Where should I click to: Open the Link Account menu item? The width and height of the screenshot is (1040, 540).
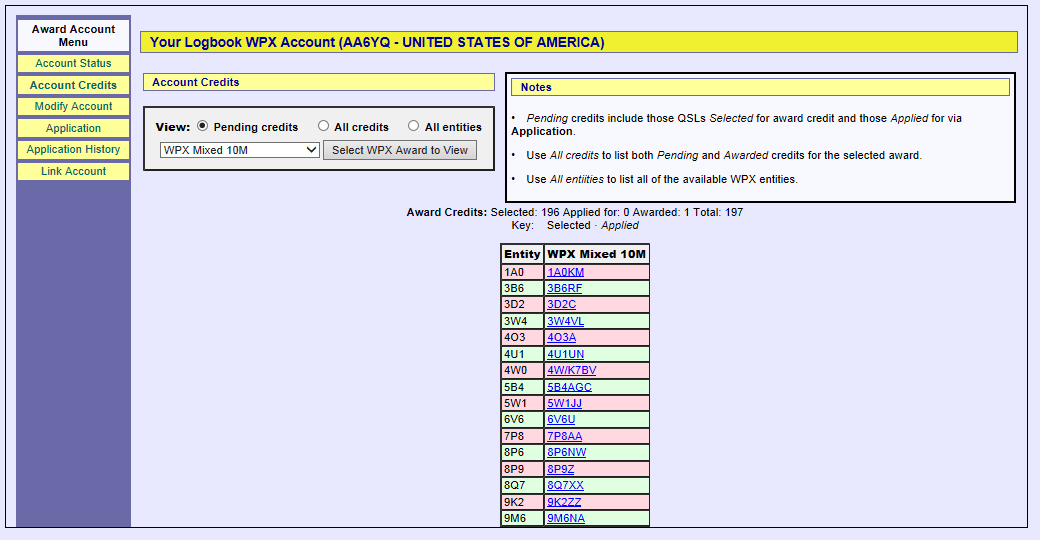click(x=73, y=171)
